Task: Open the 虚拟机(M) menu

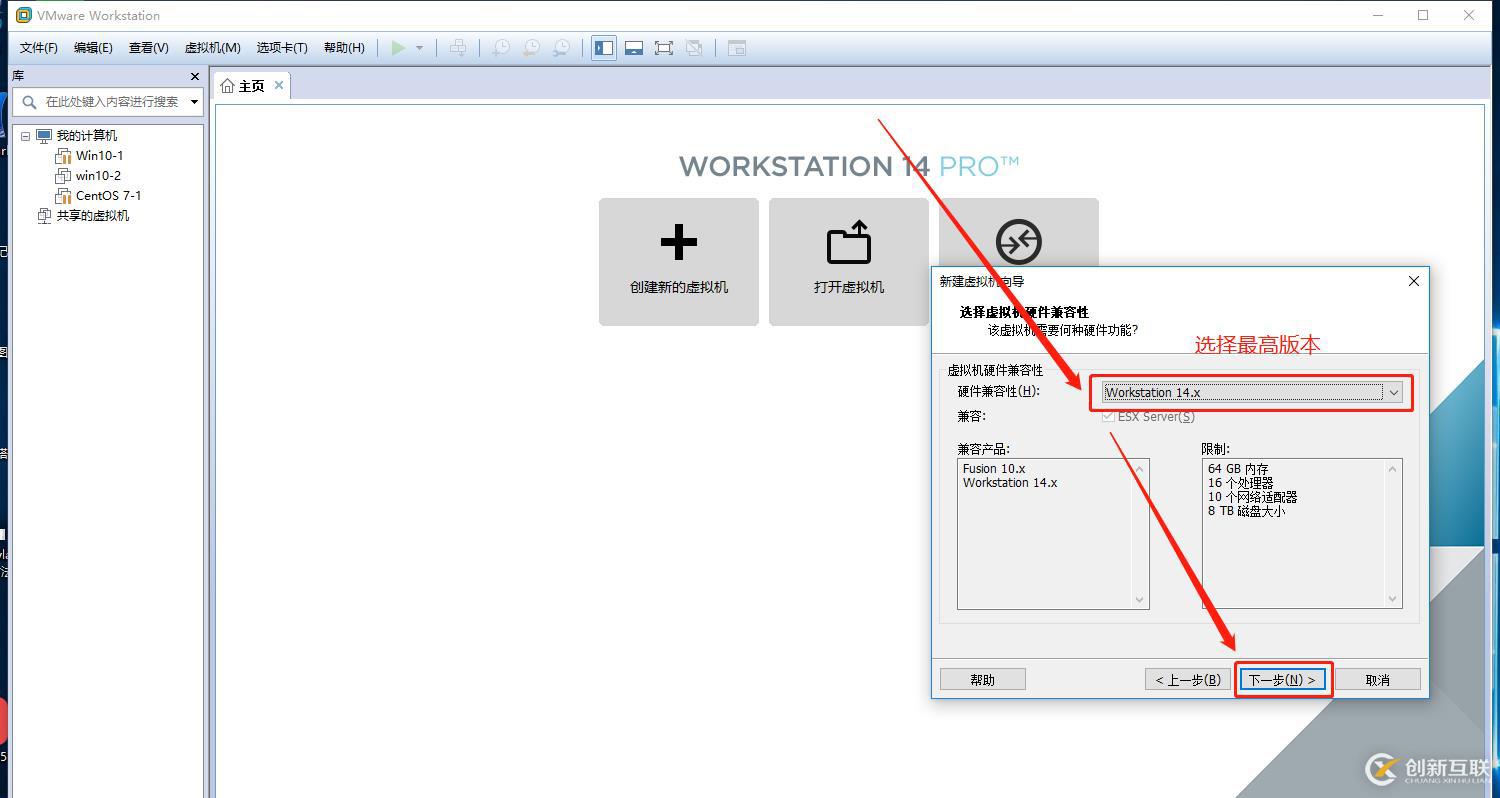Action: [212, 48]
